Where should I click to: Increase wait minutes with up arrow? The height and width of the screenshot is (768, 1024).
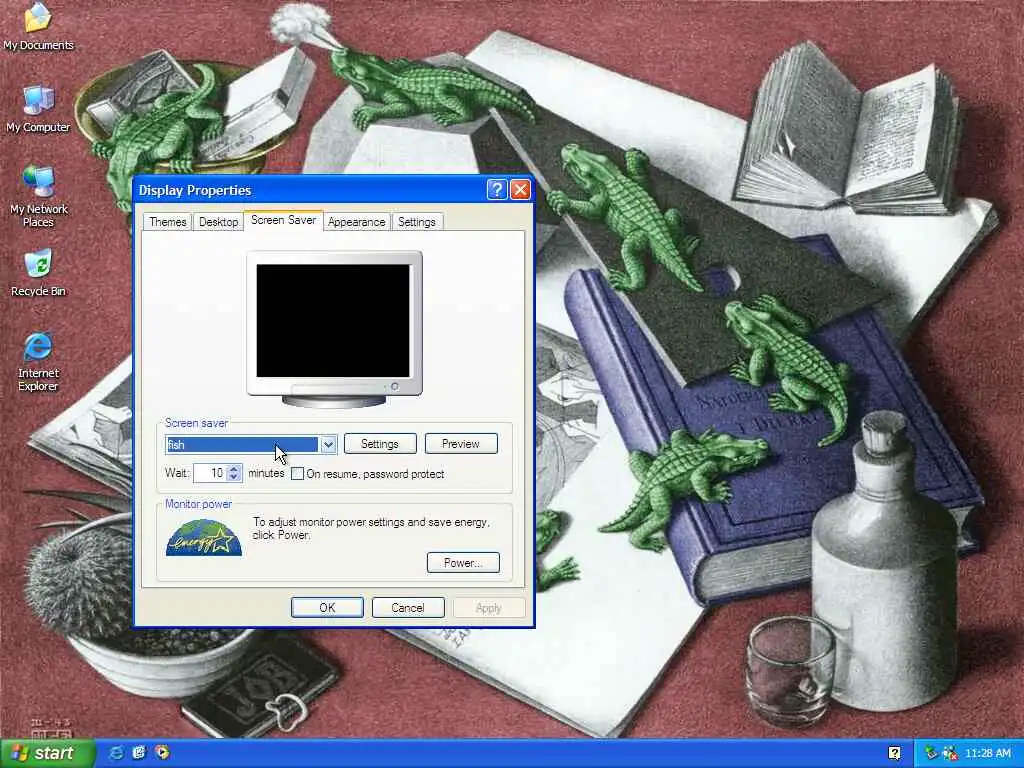pyautogui.click(x=234, y=468)
